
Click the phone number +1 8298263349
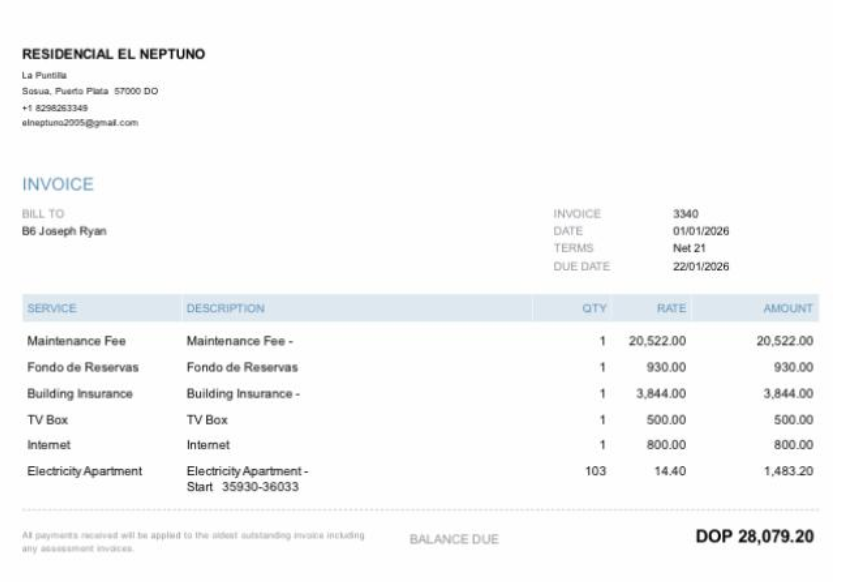(55, 107)
